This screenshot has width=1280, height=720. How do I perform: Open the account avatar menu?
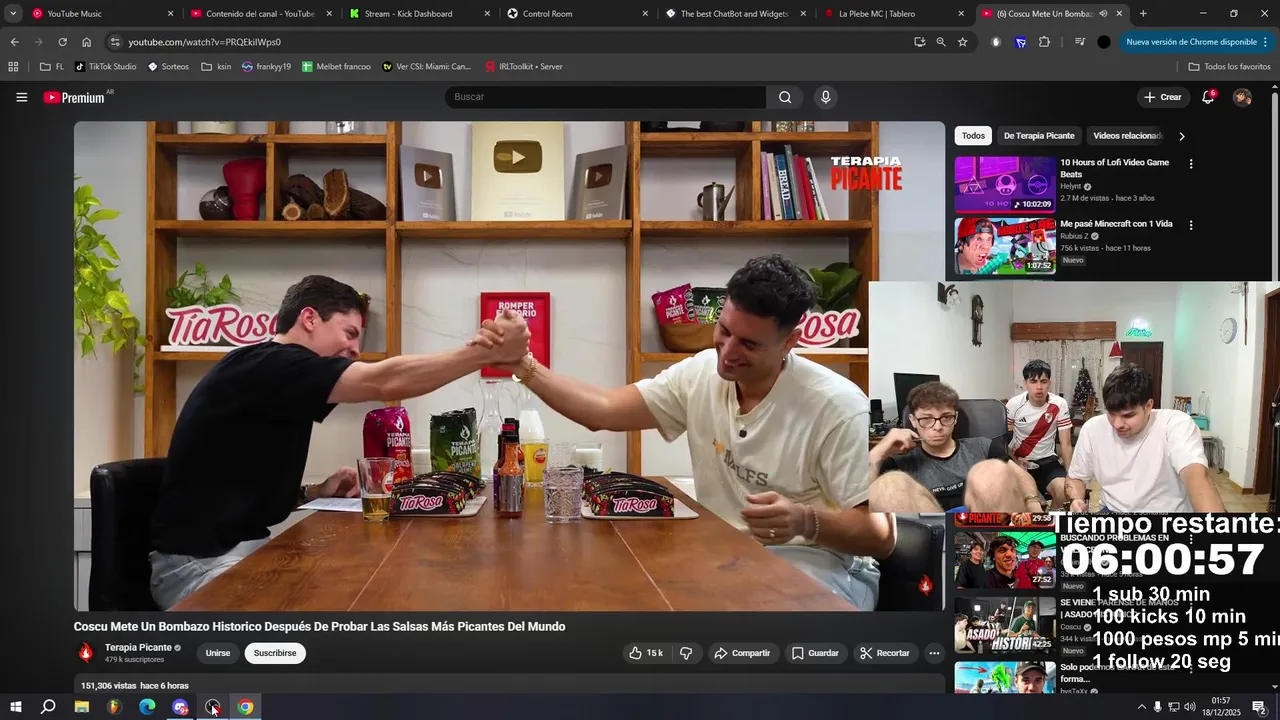pos(1242,97)
